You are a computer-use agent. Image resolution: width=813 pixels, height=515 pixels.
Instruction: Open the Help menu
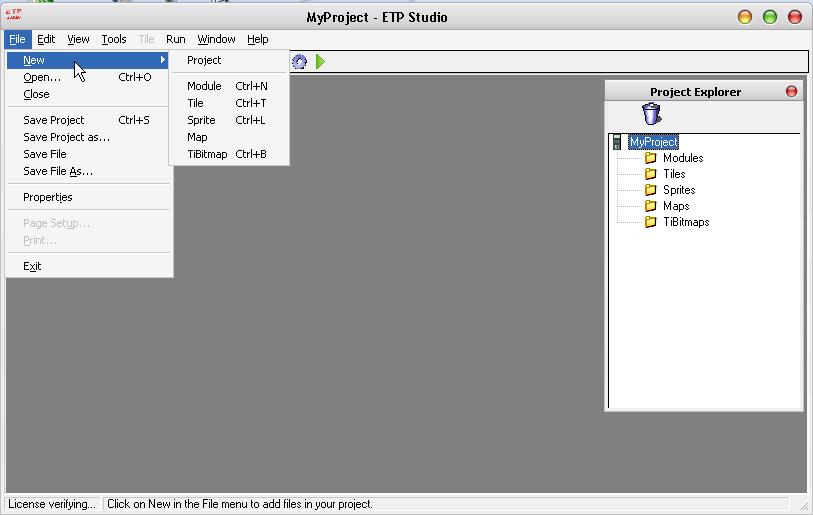pyautogui.click(x=258, y=39)
